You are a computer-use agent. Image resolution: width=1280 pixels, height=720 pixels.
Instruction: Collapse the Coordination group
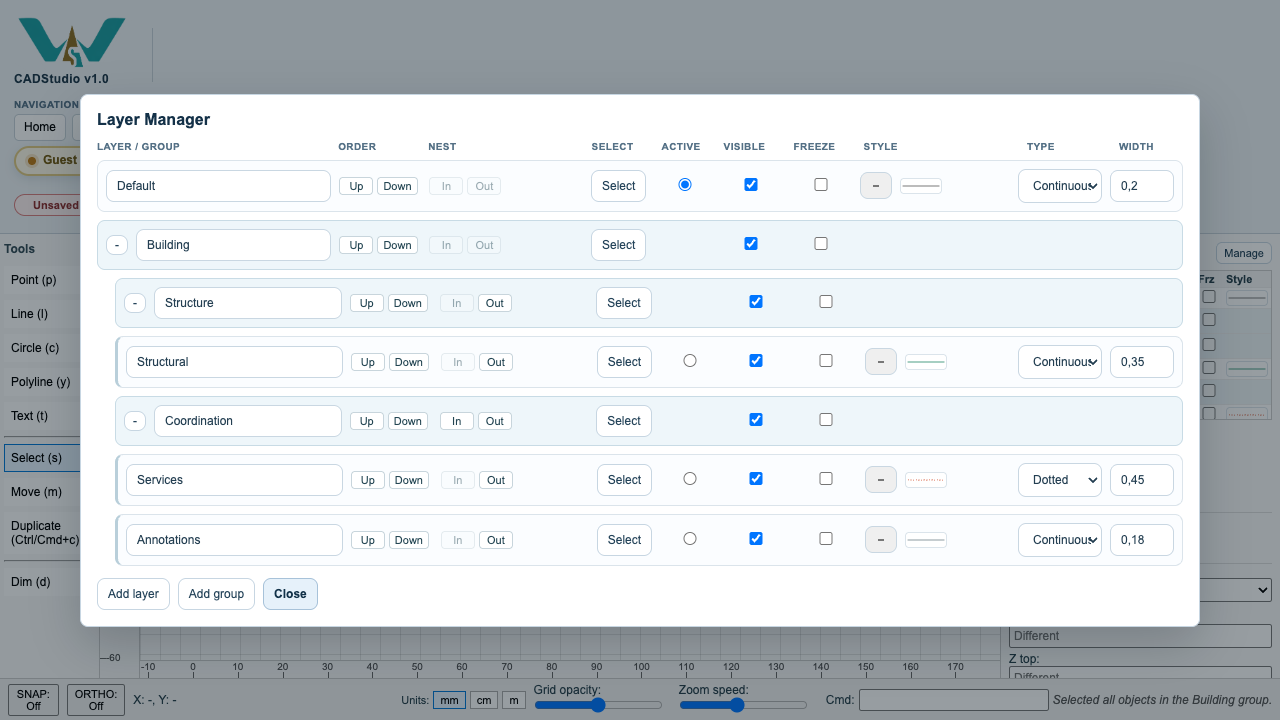click(x=135, y=421)
